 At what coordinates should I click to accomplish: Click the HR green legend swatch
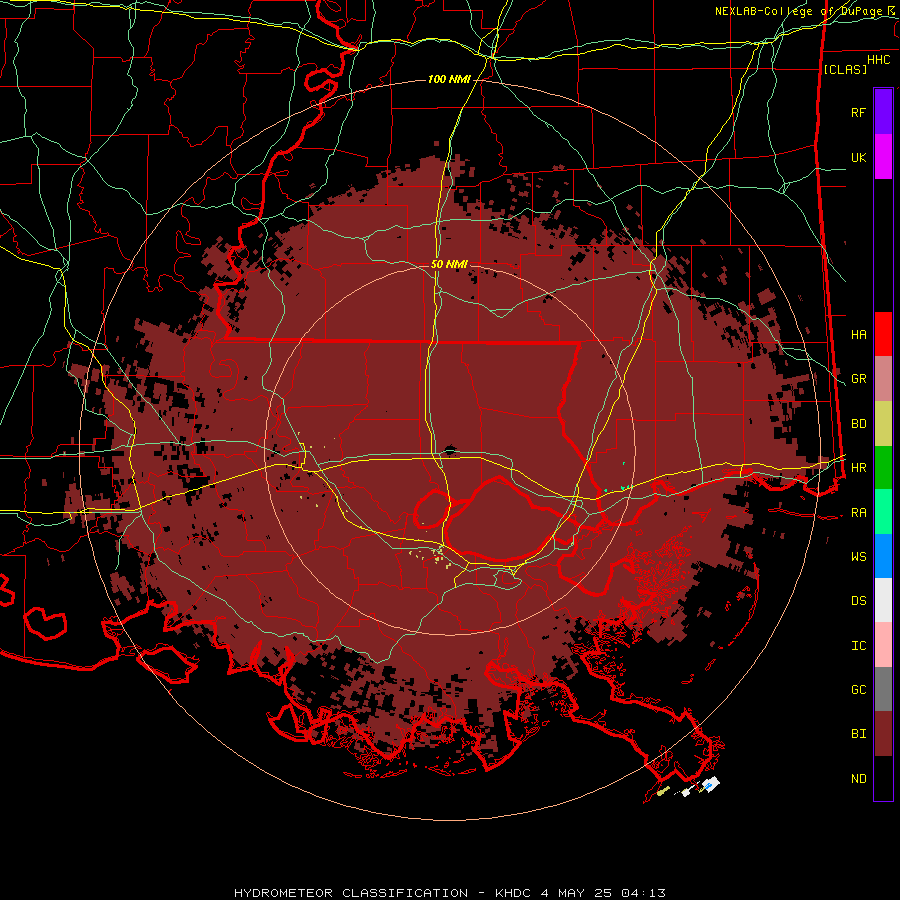point(883,468)
